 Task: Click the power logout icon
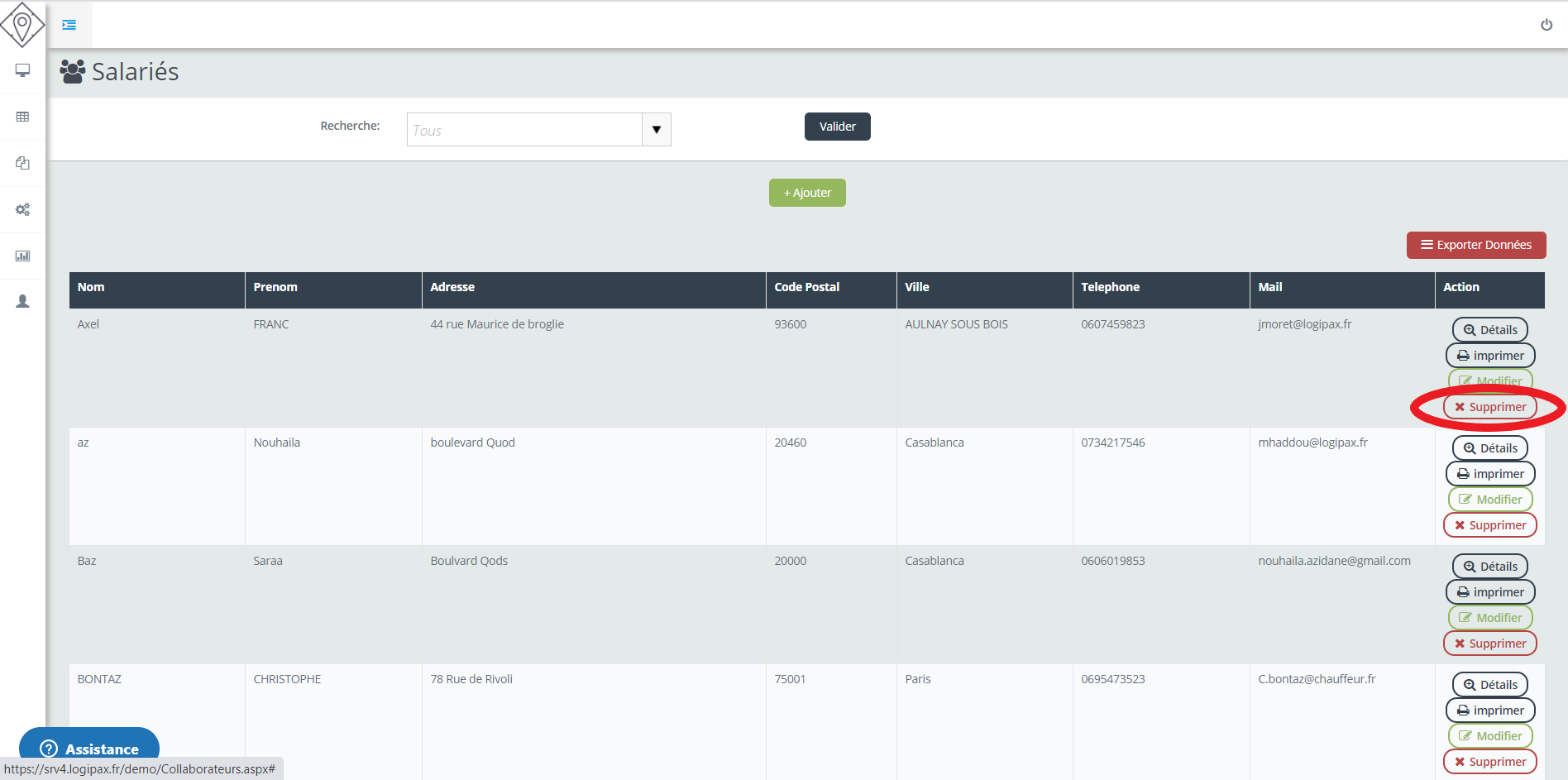[x=1546, y=25]
